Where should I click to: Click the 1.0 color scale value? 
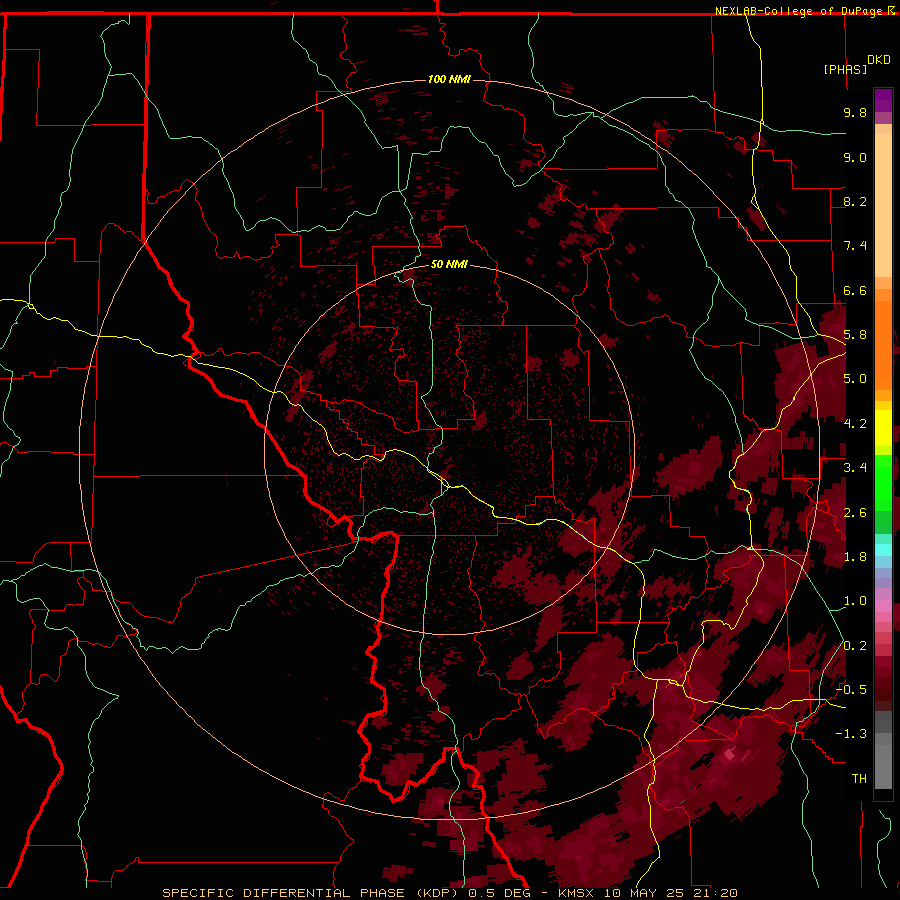855,601
